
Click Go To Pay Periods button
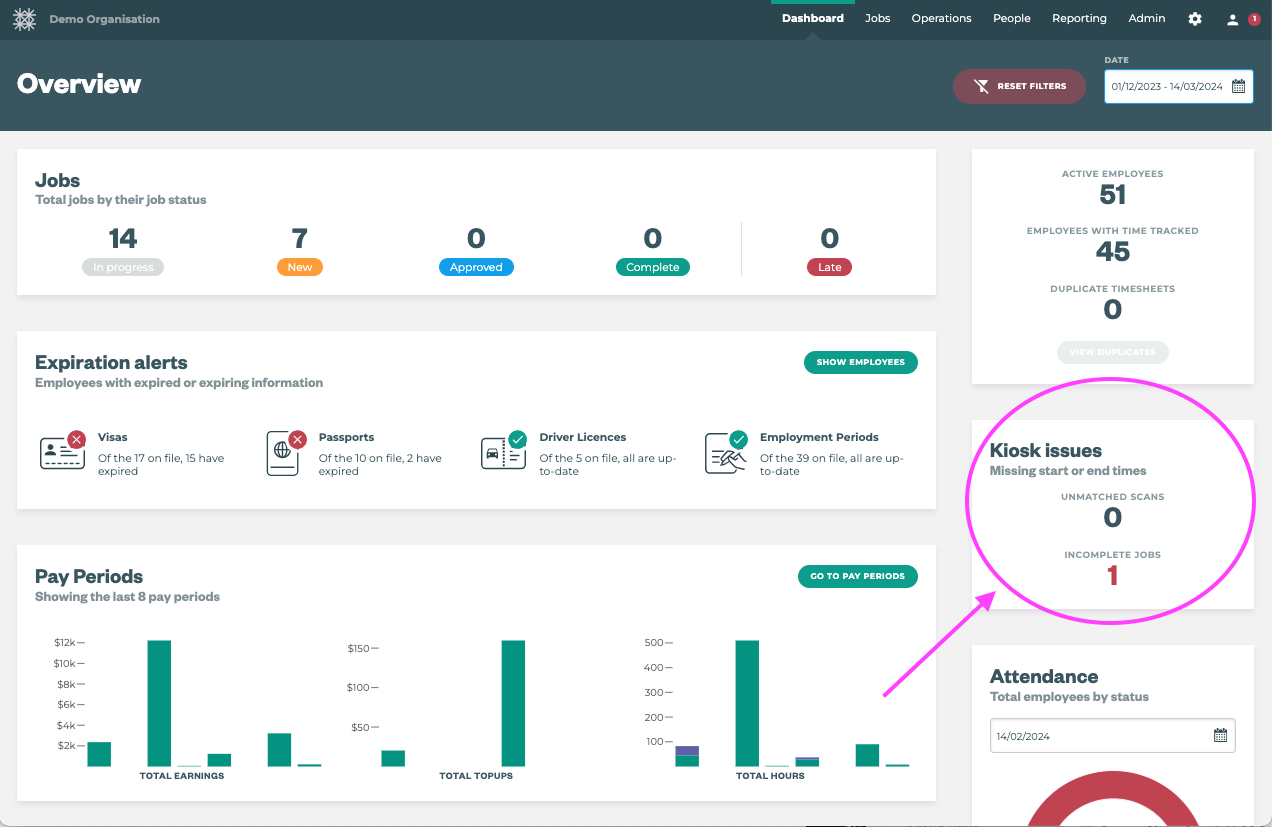[x=857, y=576]
